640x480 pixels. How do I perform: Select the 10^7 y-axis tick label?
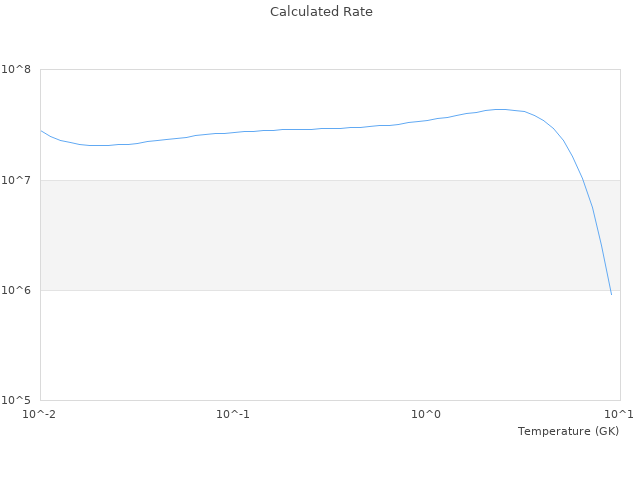click(18, 180)
